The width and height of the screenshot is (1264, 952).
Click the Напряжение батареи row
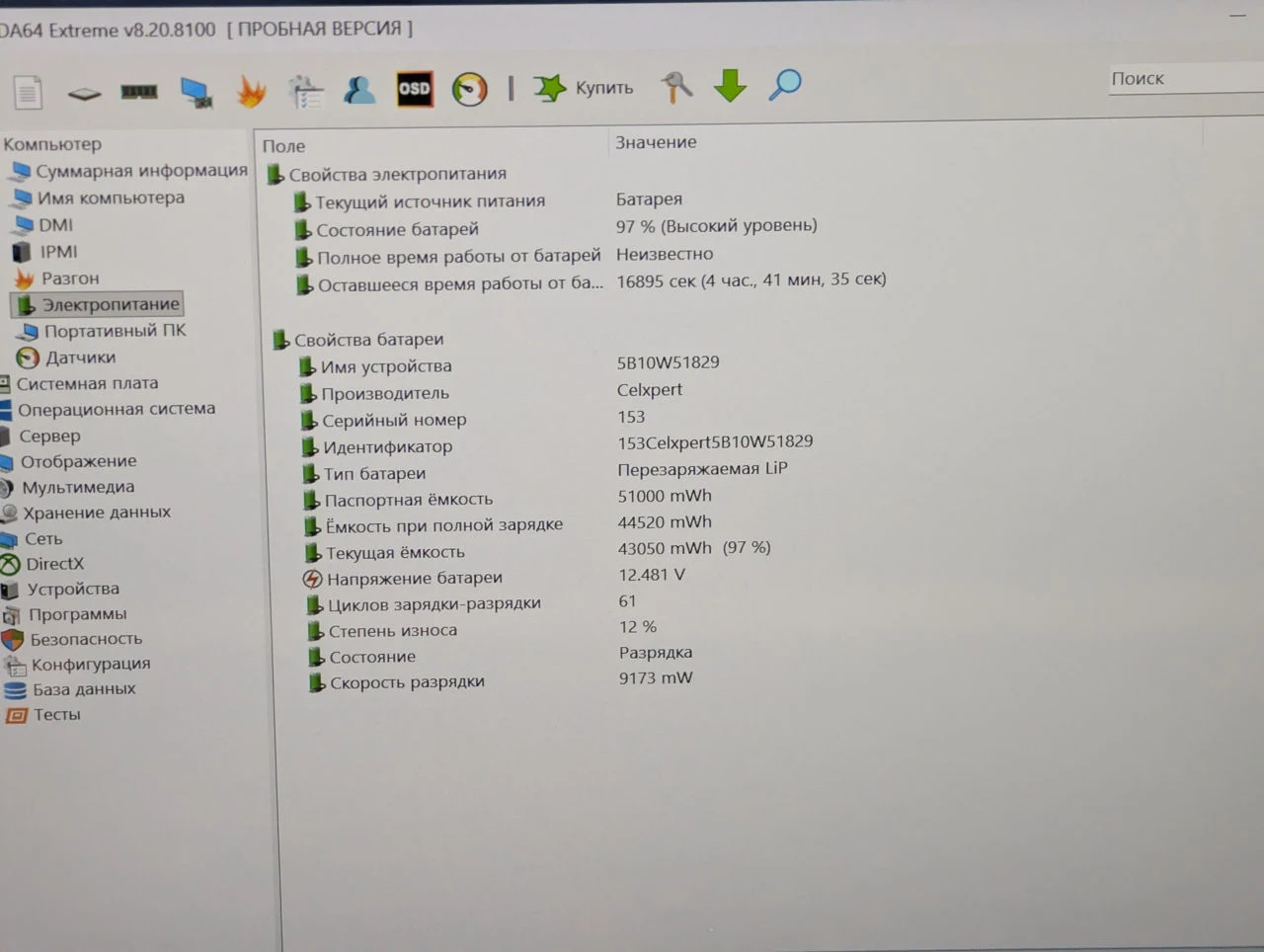(x=494, y=577)
